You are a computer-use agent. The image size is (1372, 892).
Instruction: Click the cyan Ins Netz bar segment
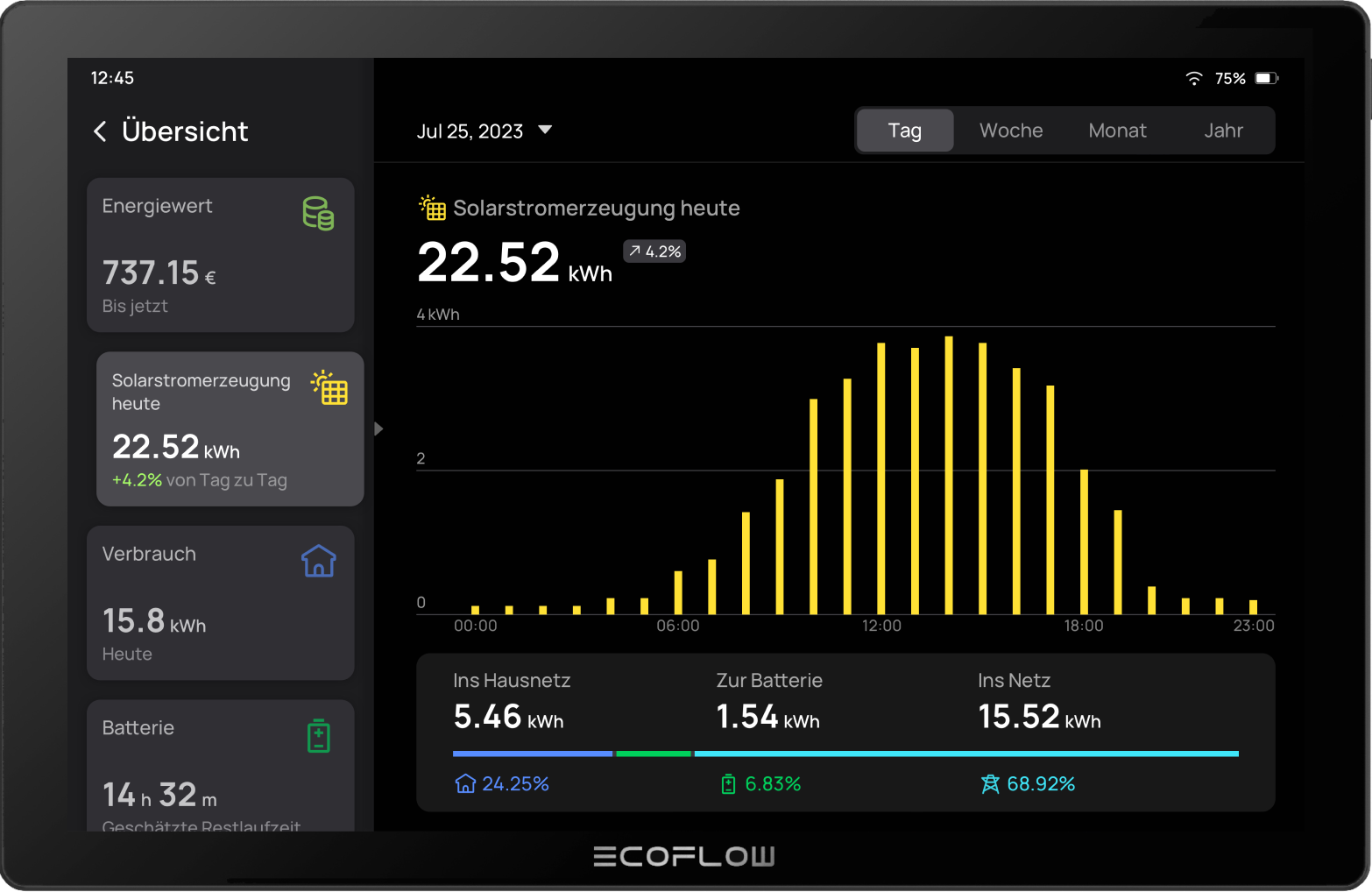(x=965, y=754)
